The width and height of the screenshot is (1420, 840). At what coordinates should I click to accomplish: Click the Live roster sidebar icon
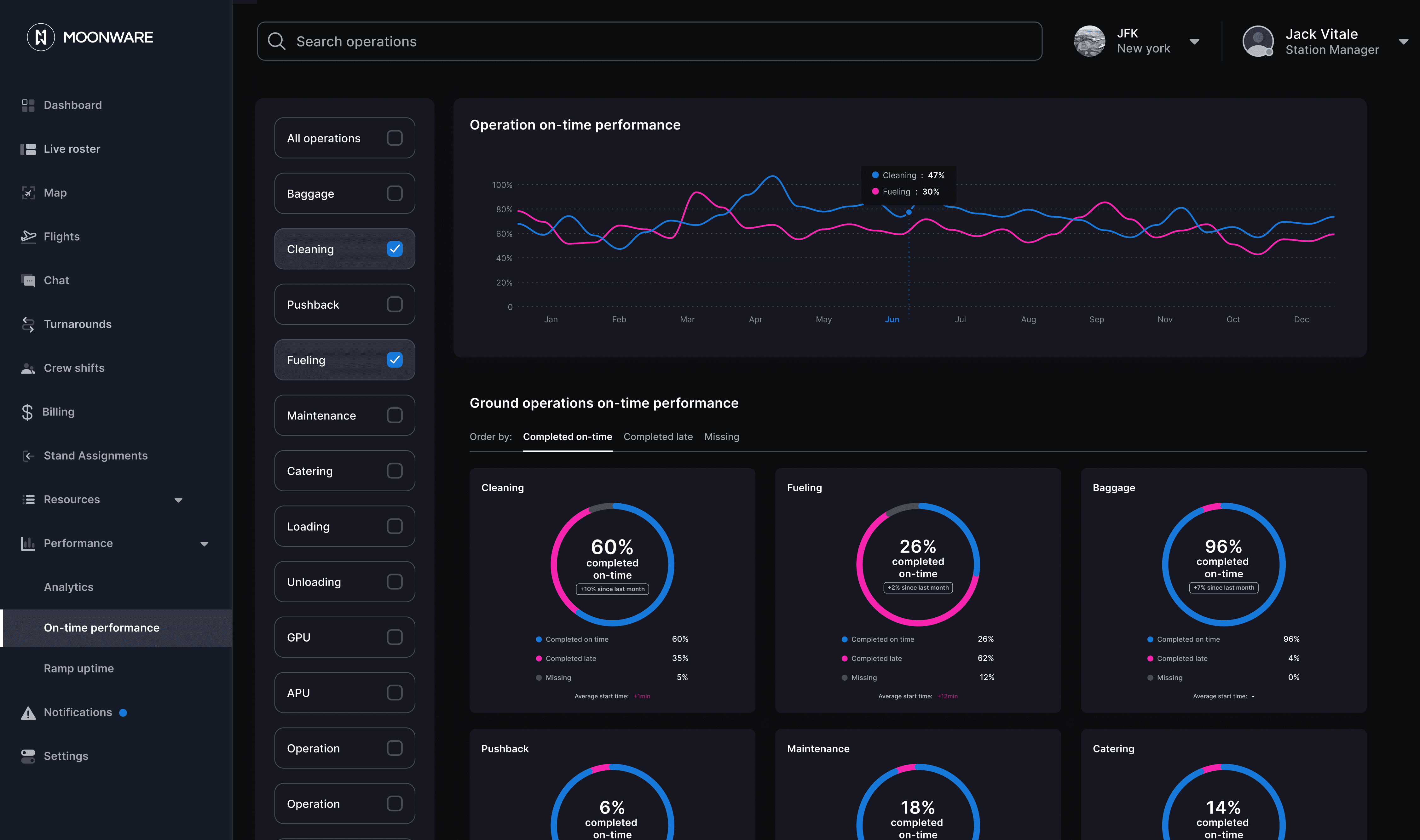28,149
